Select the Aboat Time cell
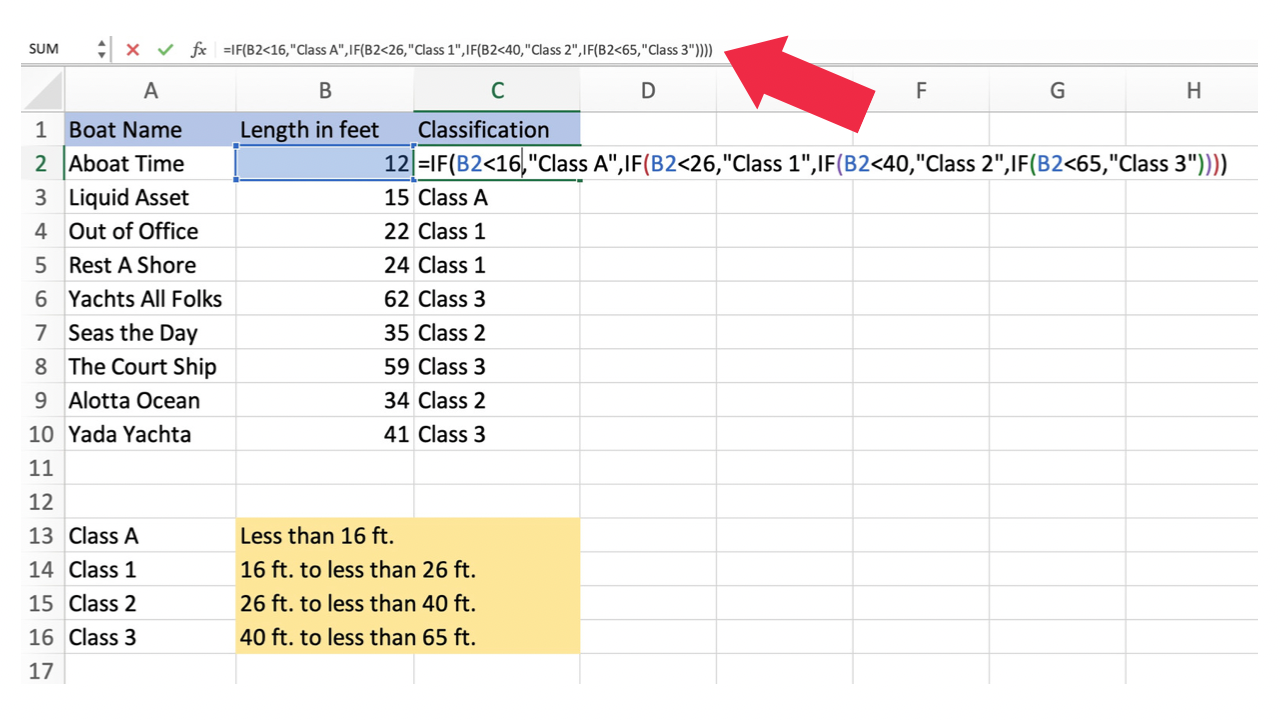This screenshot has height=720, width=1280. pos(149,163)
